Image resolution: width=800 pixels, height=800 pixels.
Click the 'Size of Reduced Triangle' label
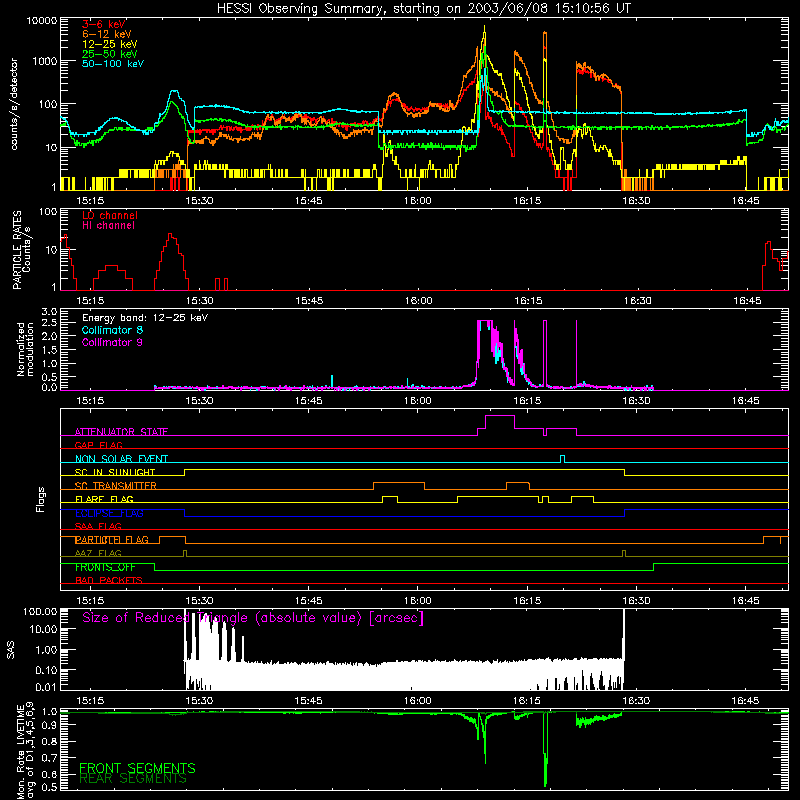[x=253, y=618]
